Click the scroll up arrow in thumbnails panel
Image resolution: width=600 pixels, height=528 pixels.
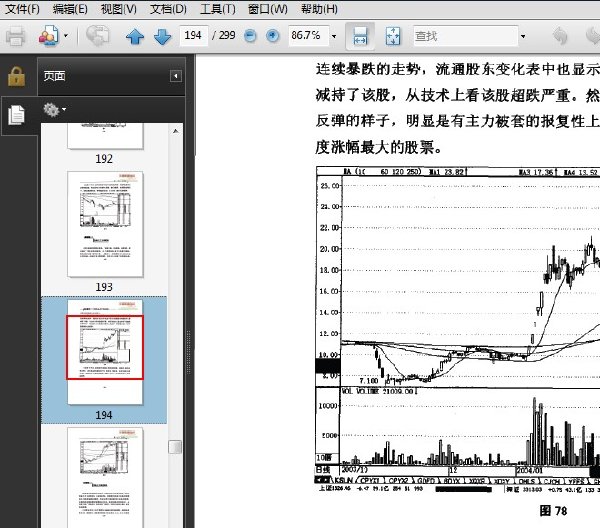176,131
